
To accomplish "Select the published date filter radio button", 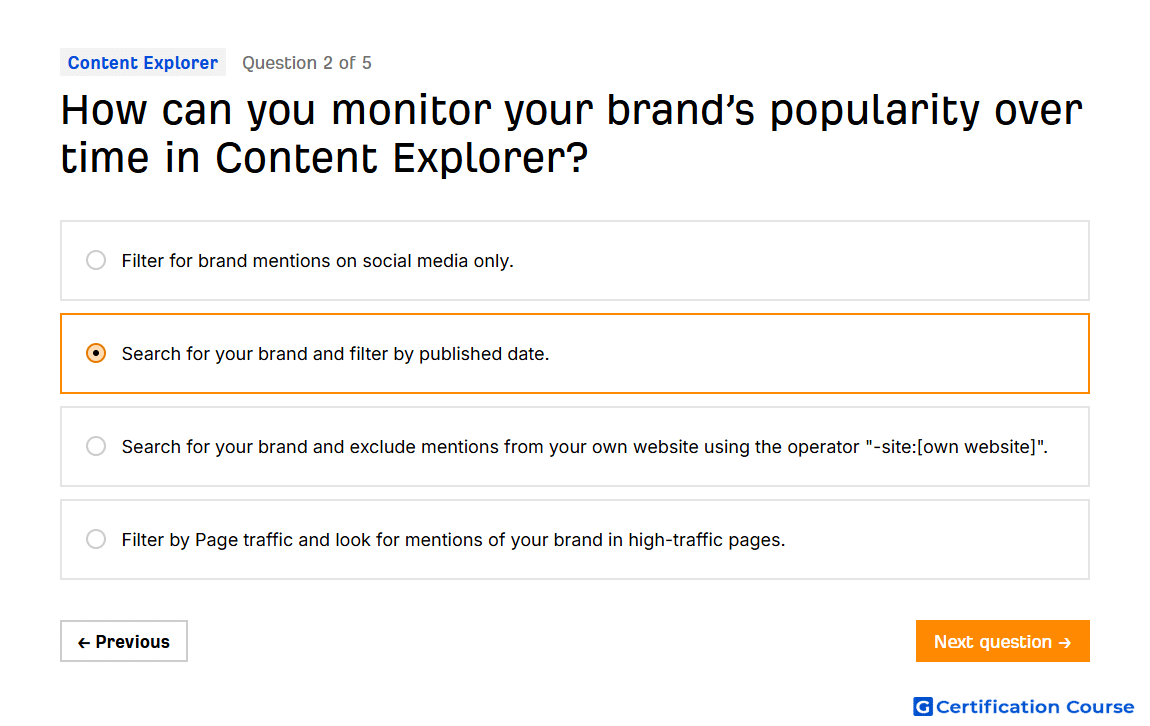I will pos(96,353).
